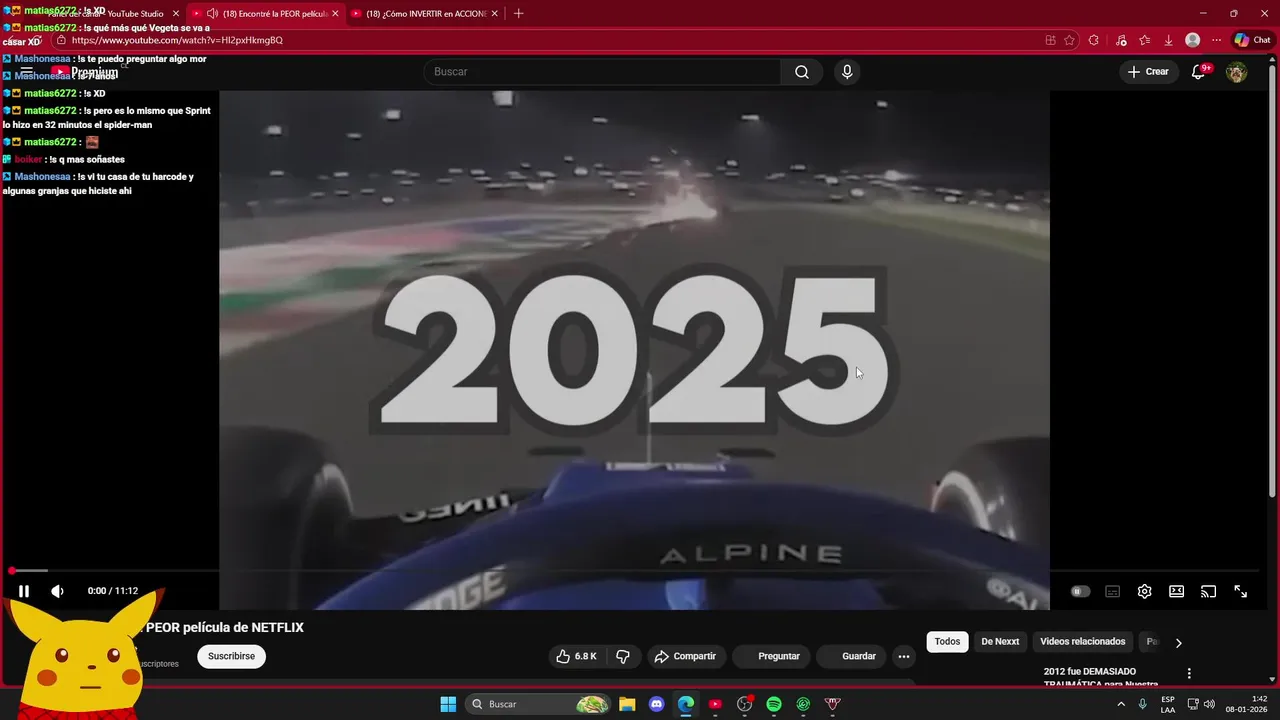This screenshot has width=1280, height=720.
Task: Open Discord from the taskbar
Action: (656, 704)
